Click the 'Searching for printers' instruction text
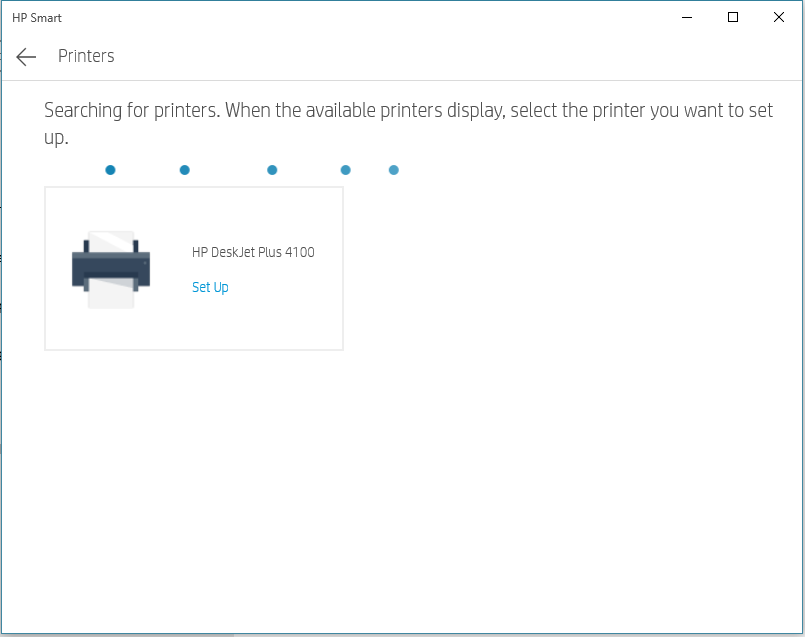This screenshot has width=805, height=637. click(408, 124)
